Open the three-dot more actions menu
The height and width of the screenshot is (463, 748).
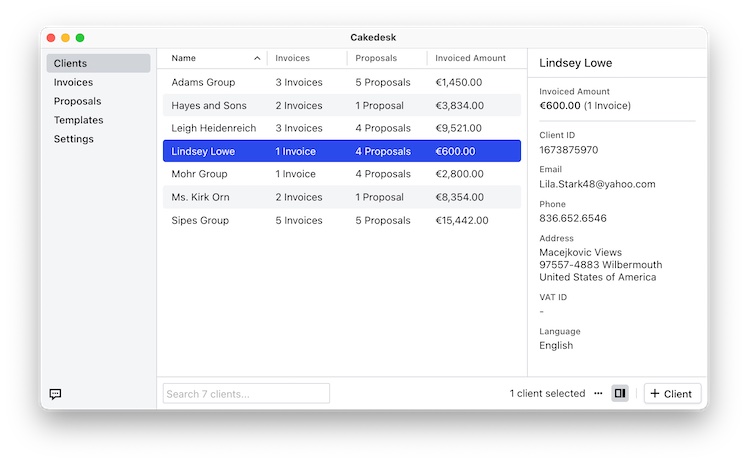[598, 394]
